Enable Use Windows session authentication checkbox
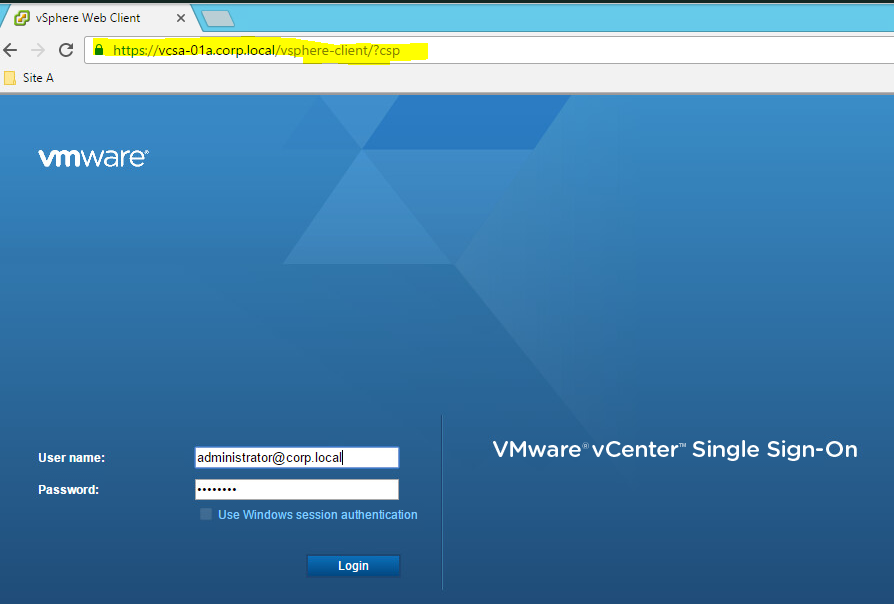Screen dimensions: 894x604 (206, 514)
